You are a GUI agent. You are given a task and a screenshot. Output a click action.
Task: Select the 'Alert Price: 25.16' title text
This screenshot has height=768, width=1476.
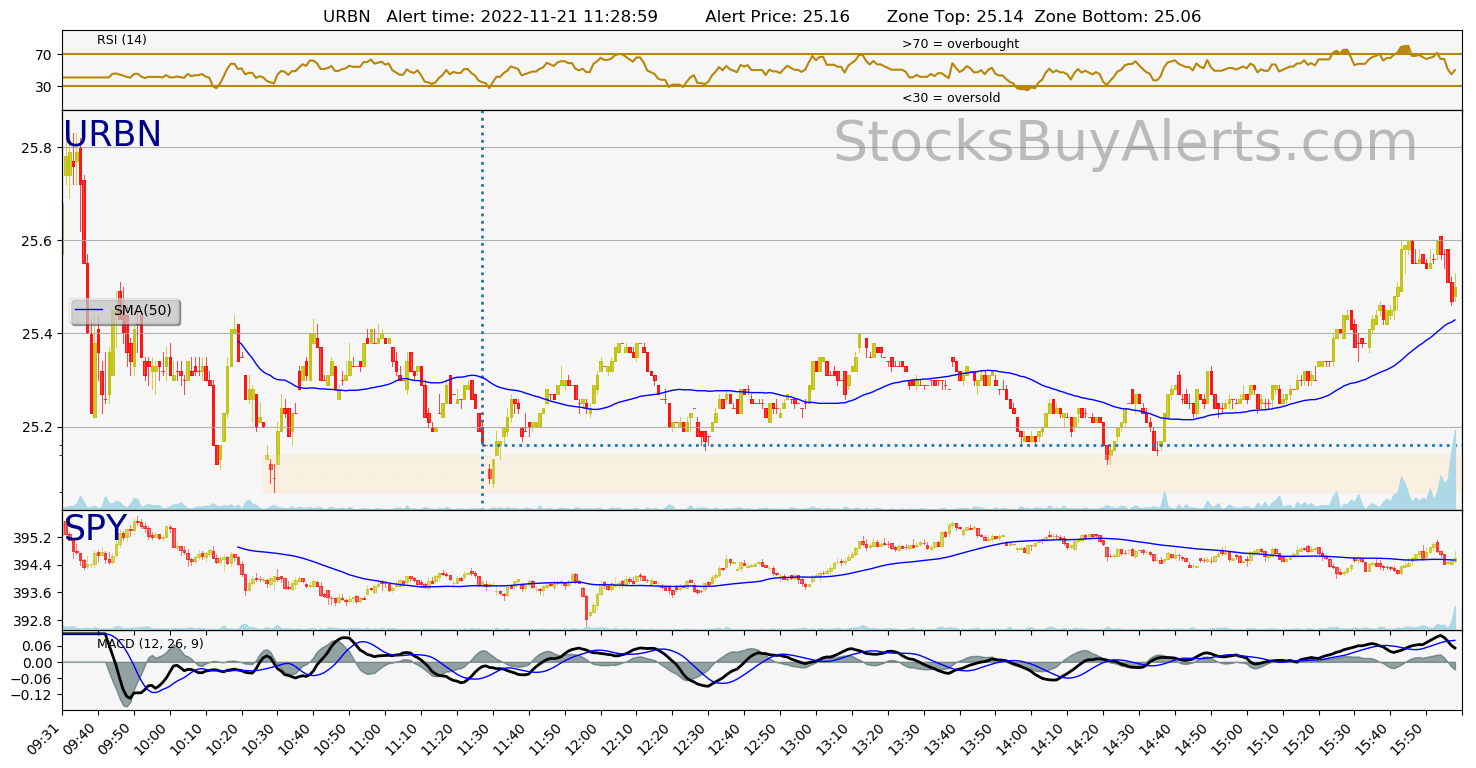(x=777, y=17)
